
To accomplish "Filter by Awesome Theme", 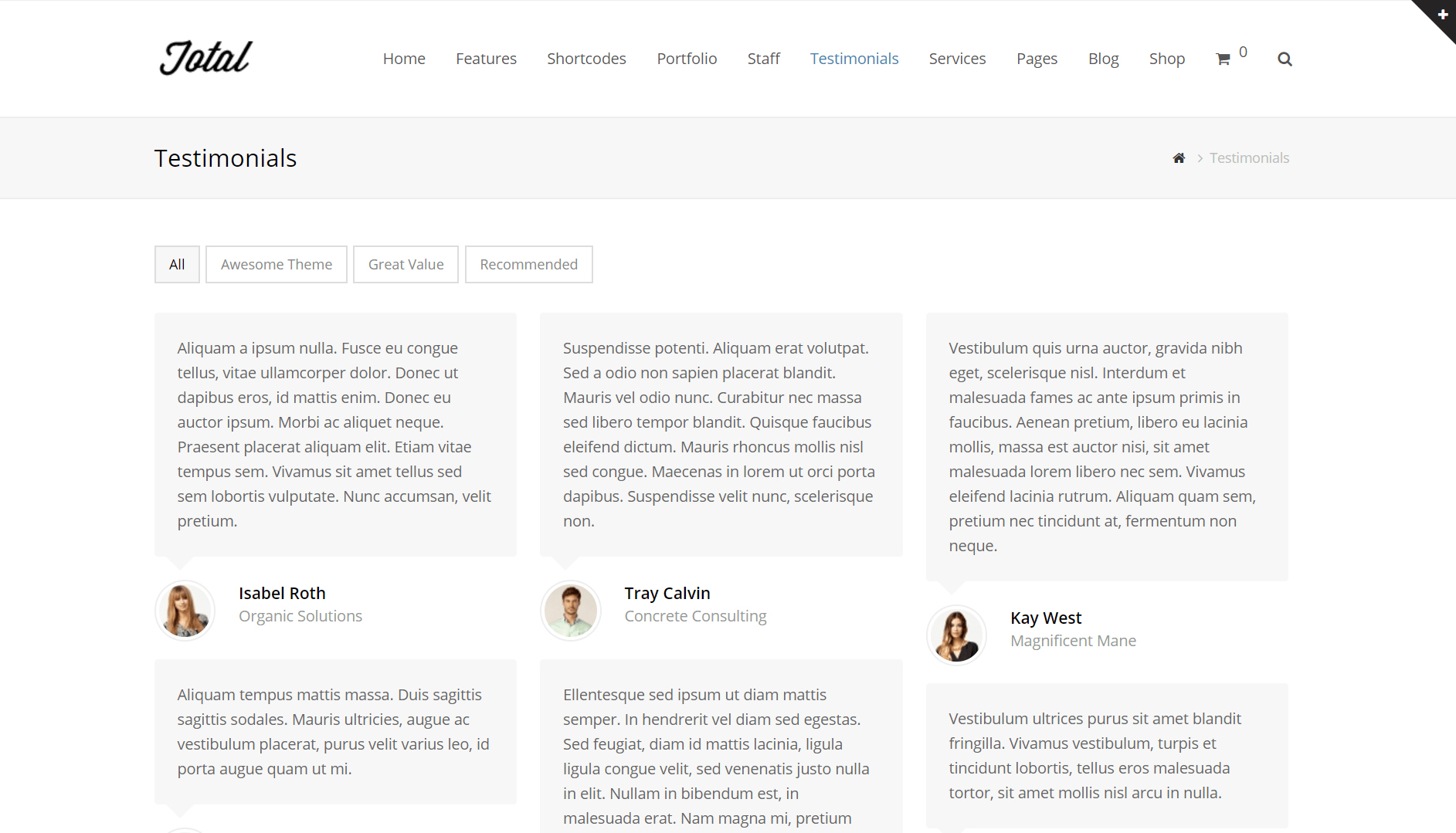I will tap(277, 265).
